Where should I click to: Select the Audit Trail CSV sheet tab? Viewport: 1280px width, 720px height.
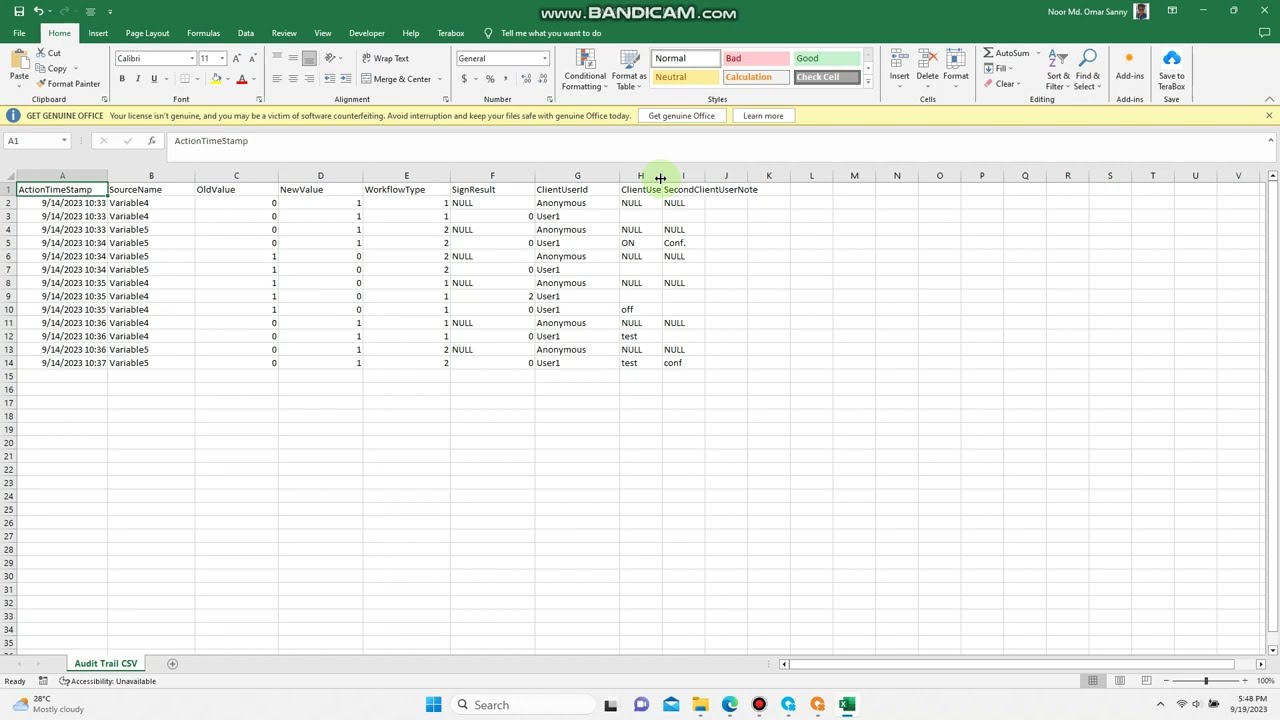(106, 664)
